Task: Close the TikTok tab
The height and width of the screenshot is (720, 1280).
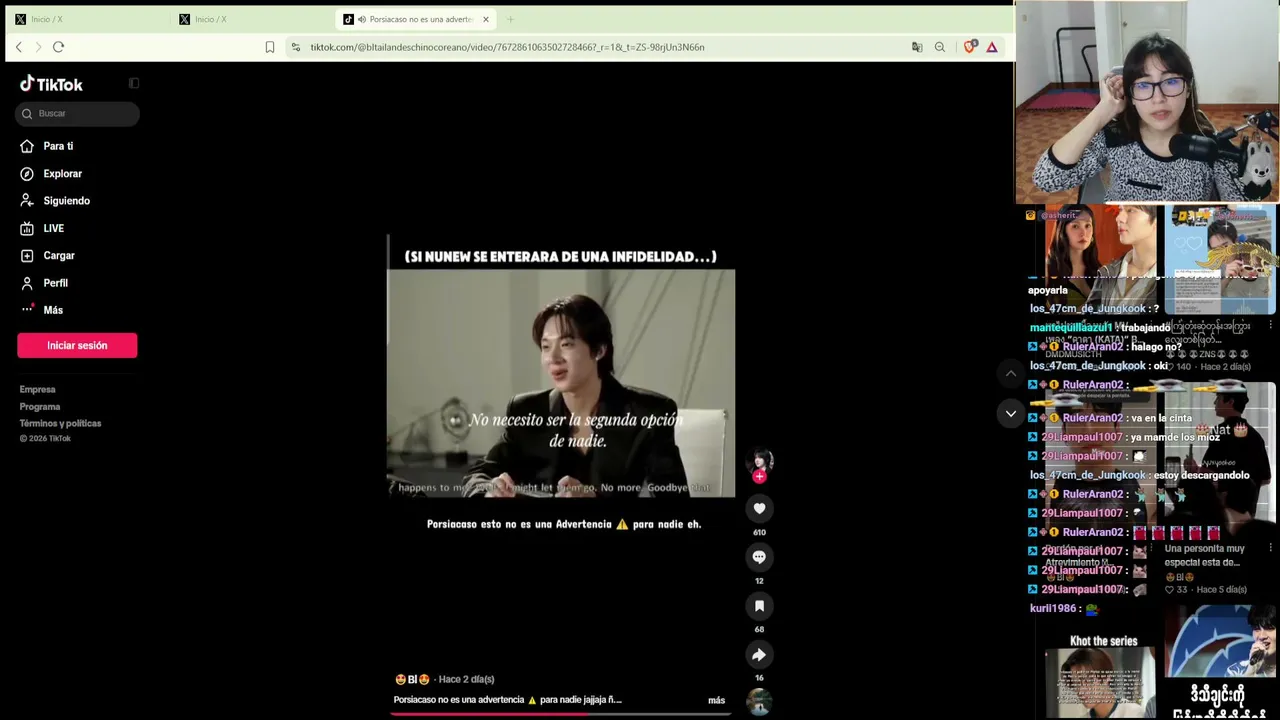Action: click(486, 19)
